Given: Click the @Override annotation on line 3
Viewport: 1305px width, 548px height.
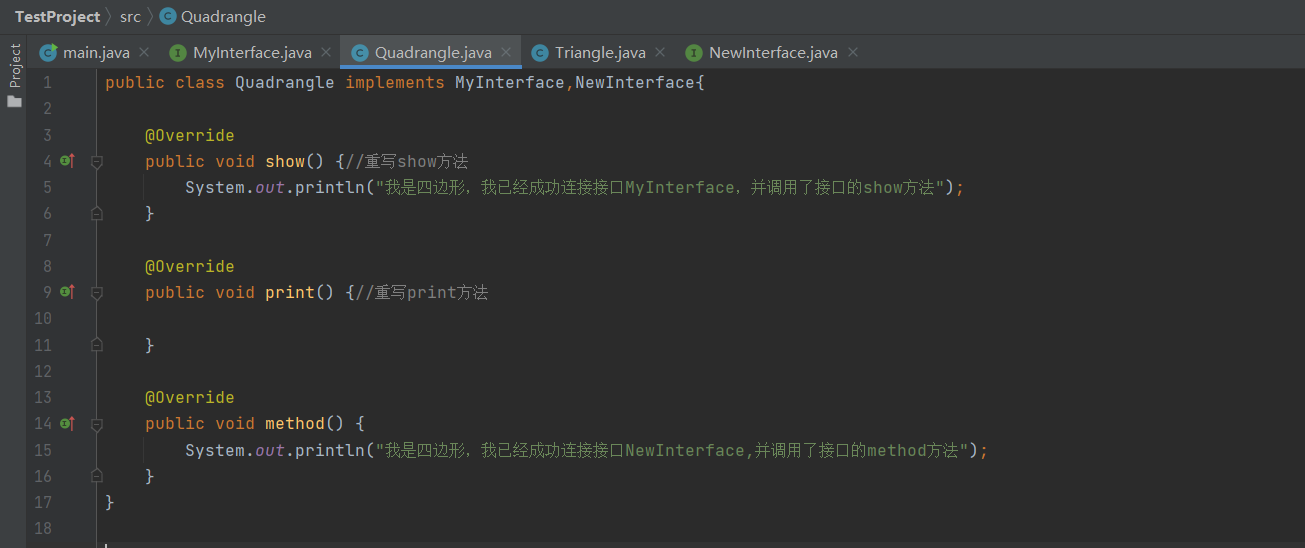Looking at the screenshot, I should tap(190, 135).
